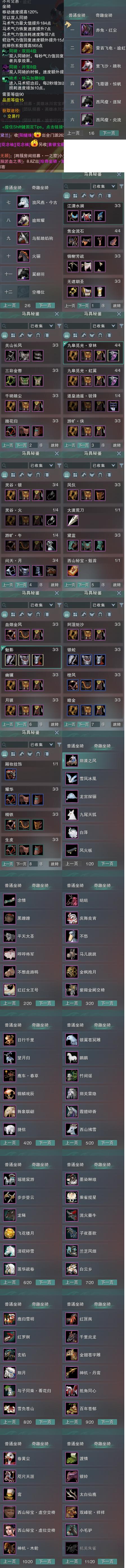Select the empty 空槽位 slot twelve
Screen dimensions: 126x1568
pos(23,291)
